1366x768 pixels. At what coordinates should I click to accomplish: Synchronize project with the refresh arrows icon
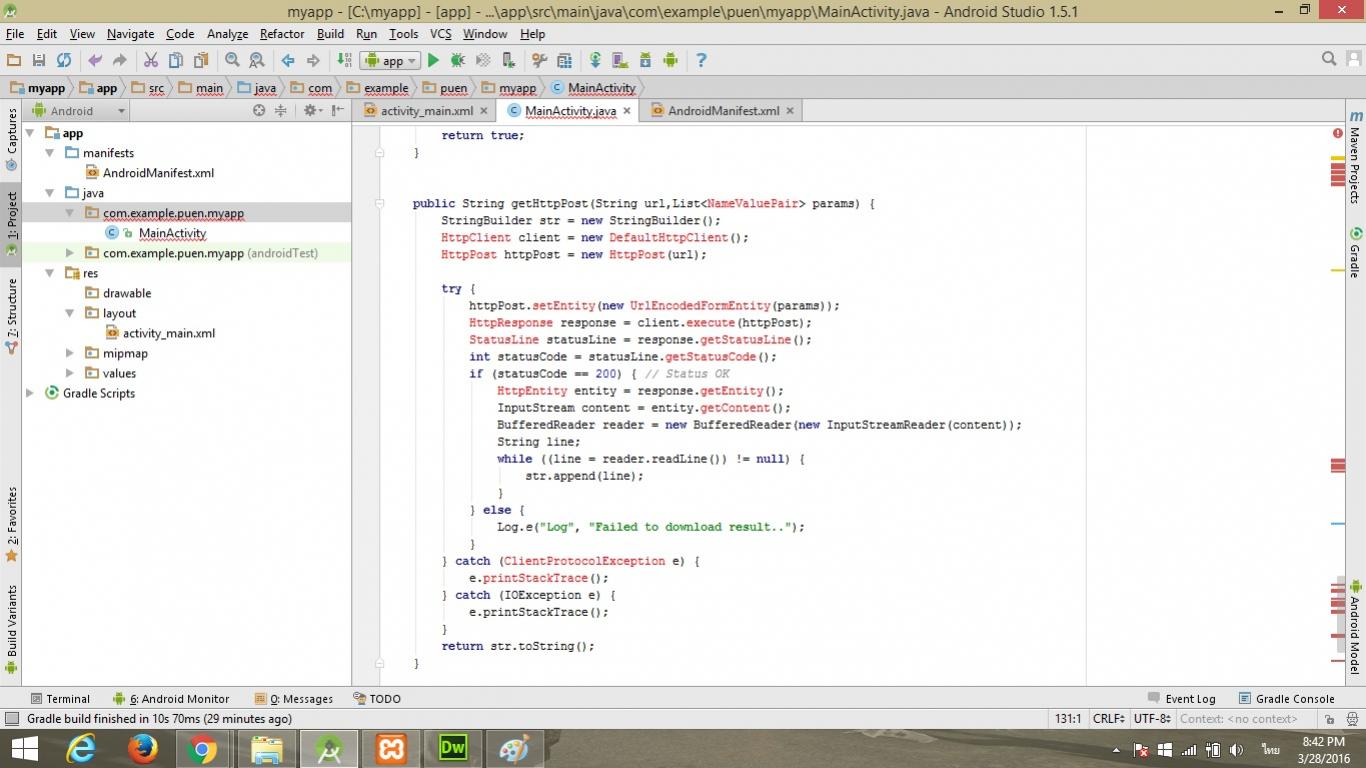(x=64, y=60)
